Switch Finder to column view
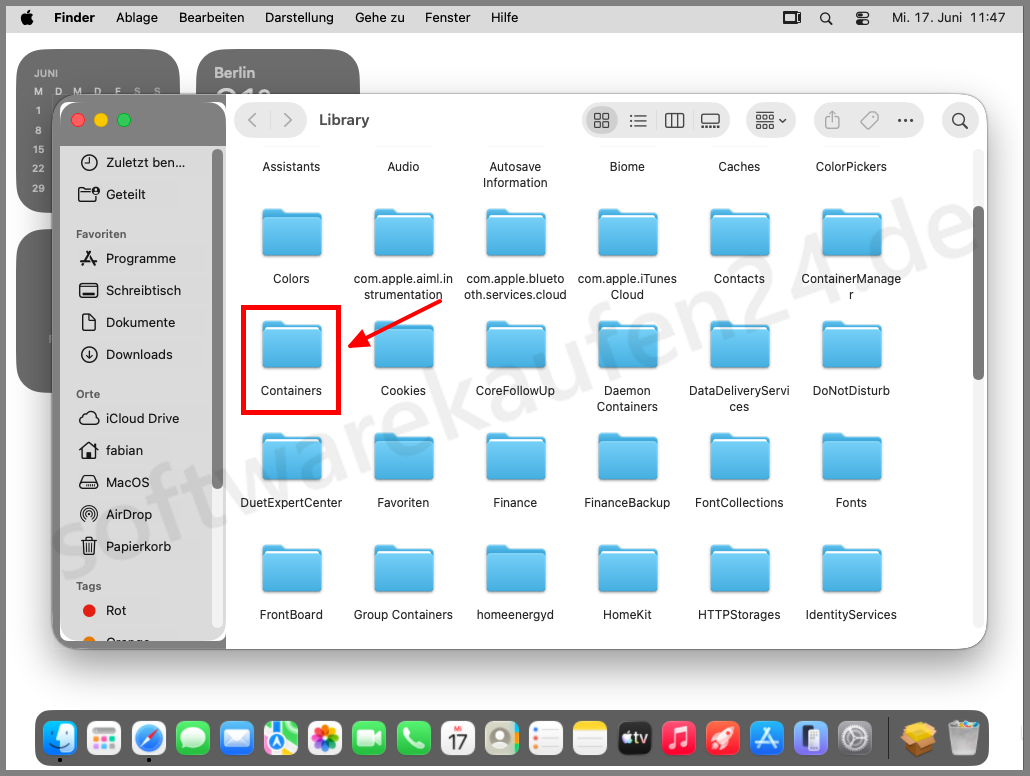Viewport: 1030px width, 776px height. [675, 120]
